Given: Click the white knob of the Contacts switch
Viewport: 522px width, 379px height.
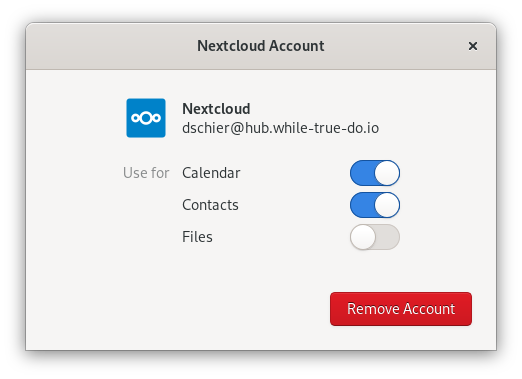Looking at the screenshot, I should click(387, 205).
